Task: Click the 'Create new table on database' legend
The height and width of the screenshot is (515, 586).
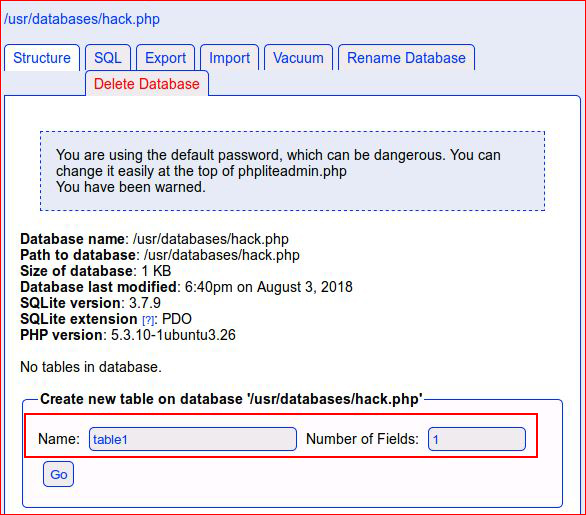Action: 231,399
